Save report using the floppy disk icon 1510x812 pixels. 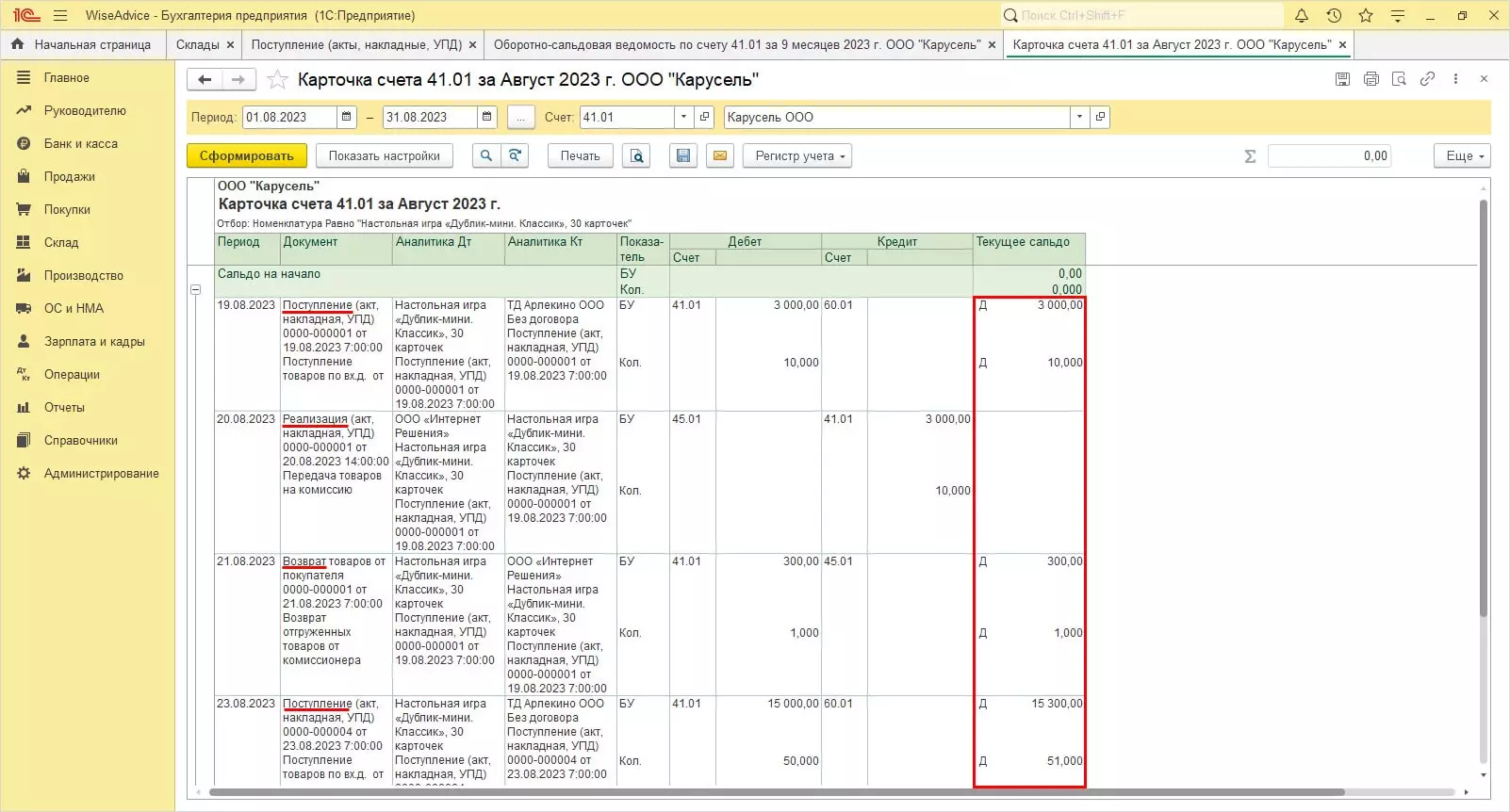pyautogui.click(x=683, y=156)
